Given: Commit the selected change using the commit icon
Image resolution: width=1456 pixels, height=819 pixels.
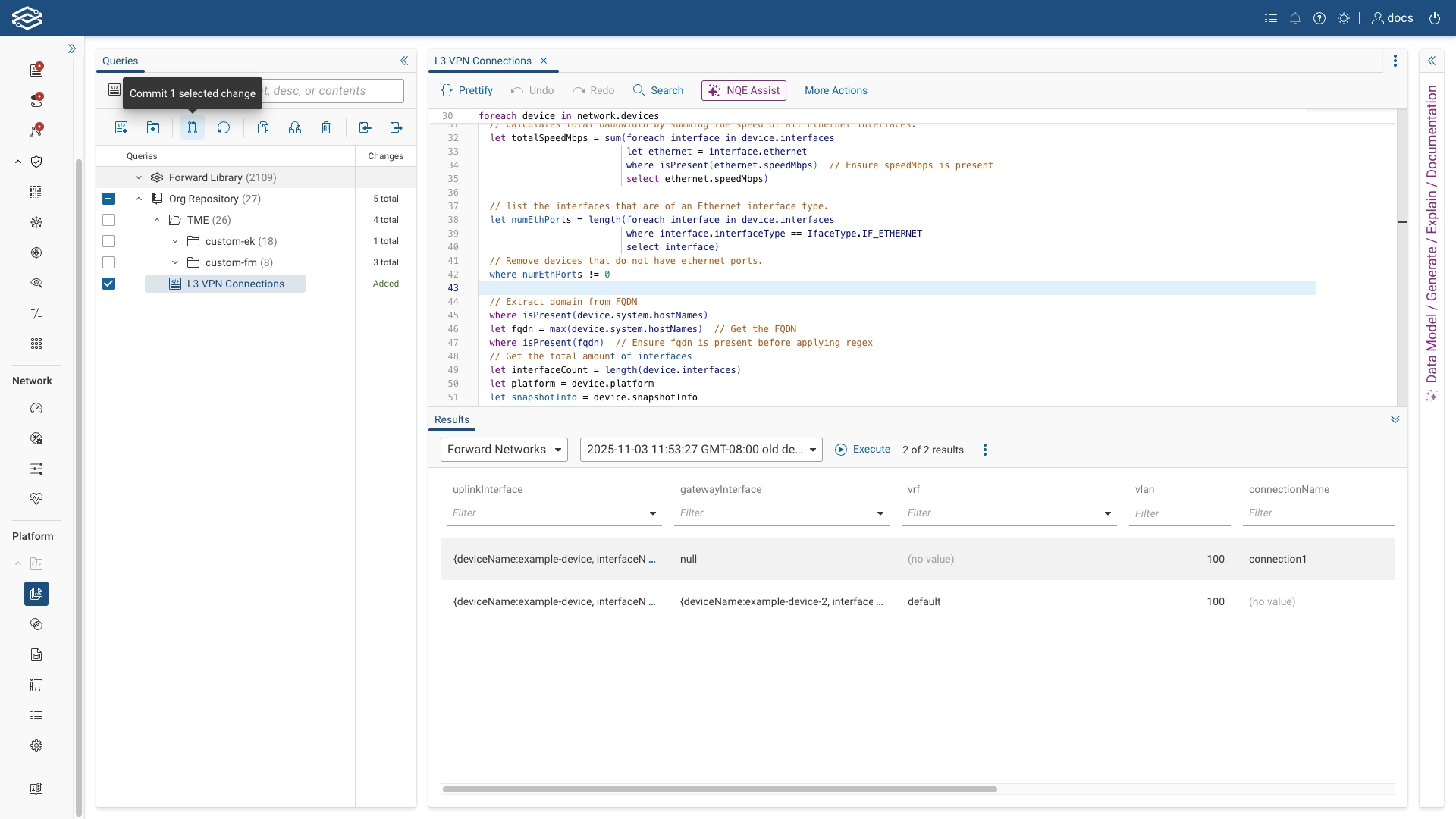Looking at the screenshot, I should 192,127.
